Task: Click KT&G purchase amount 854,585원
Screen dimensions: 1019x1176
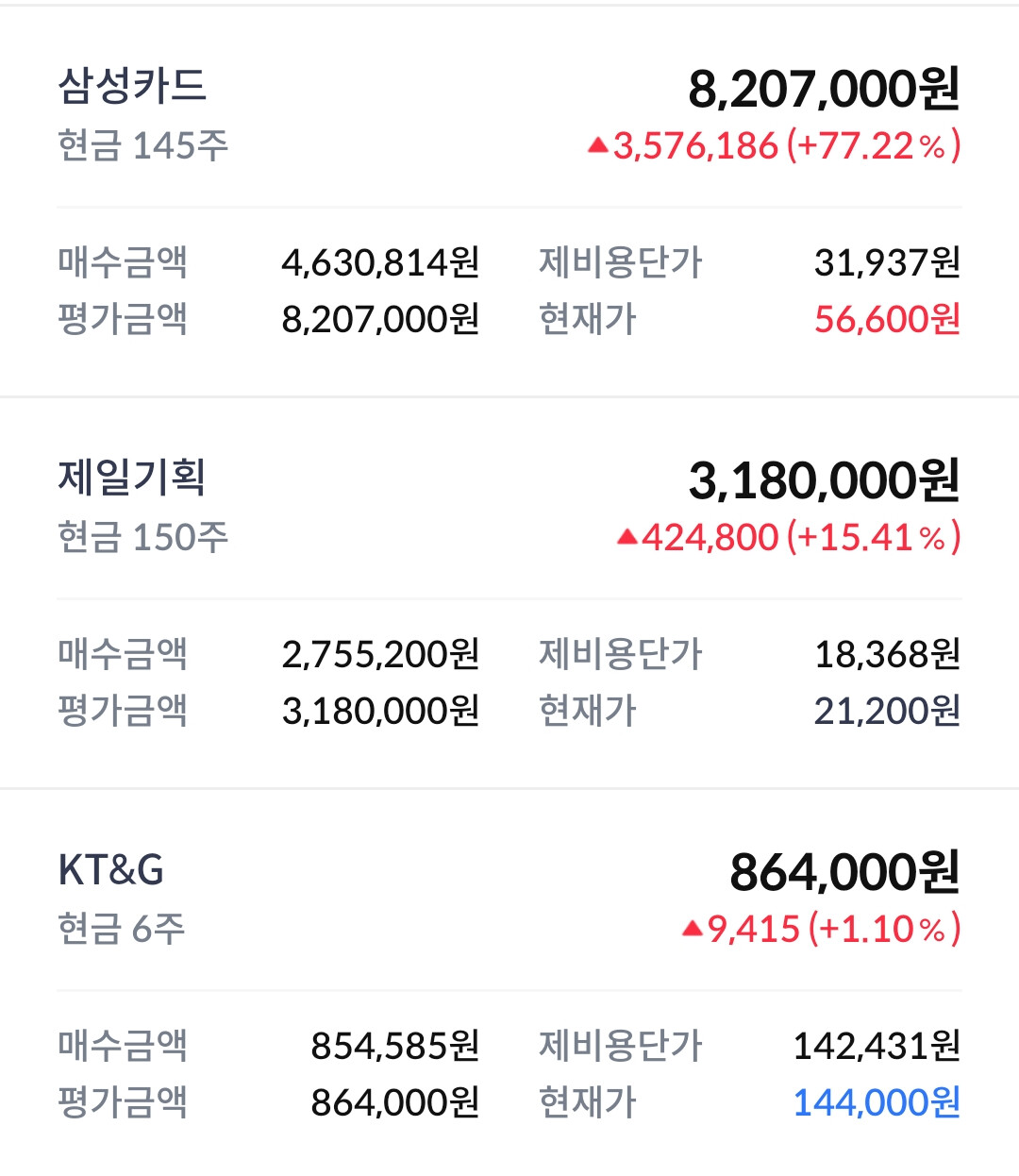Action: coord(395,1046)
